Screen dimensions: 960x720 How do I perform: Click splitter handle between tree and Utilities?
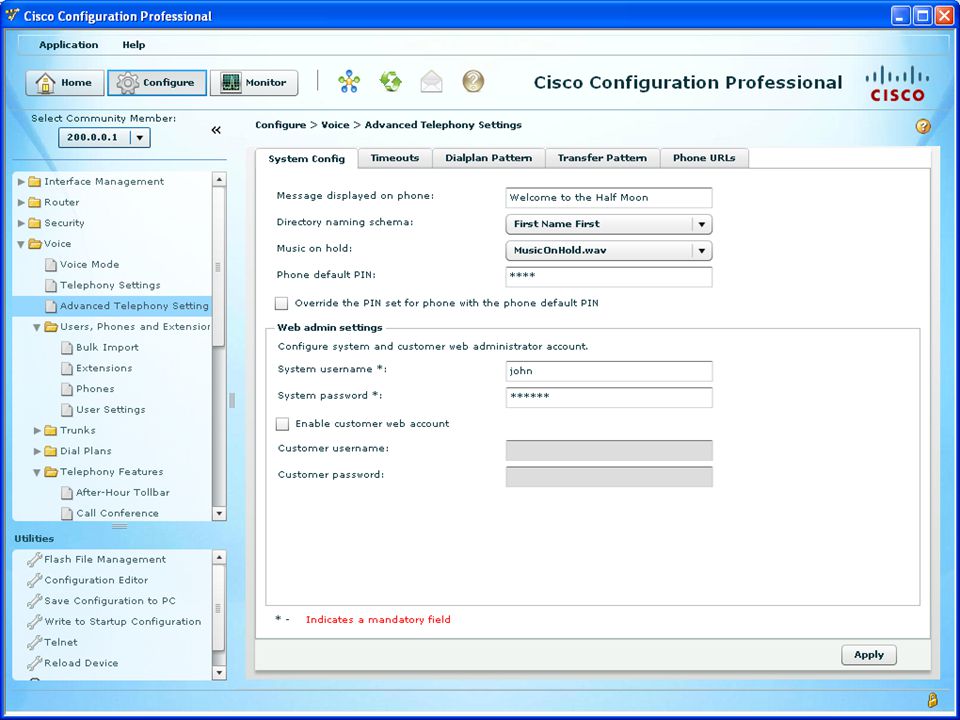pyautogui.click(x=119, y=526)
